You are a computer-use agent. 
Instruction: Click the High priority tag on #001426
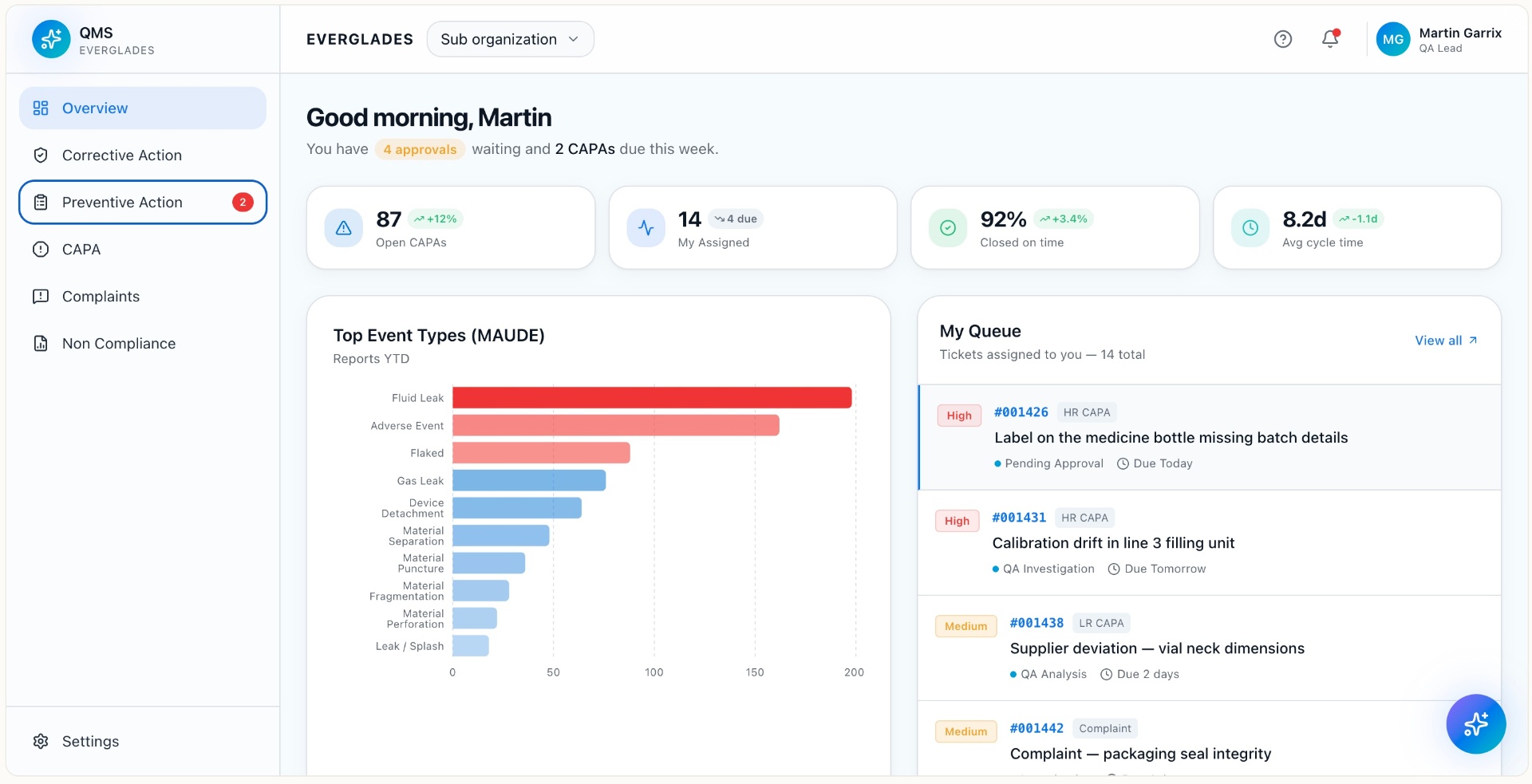click(959, 416)
